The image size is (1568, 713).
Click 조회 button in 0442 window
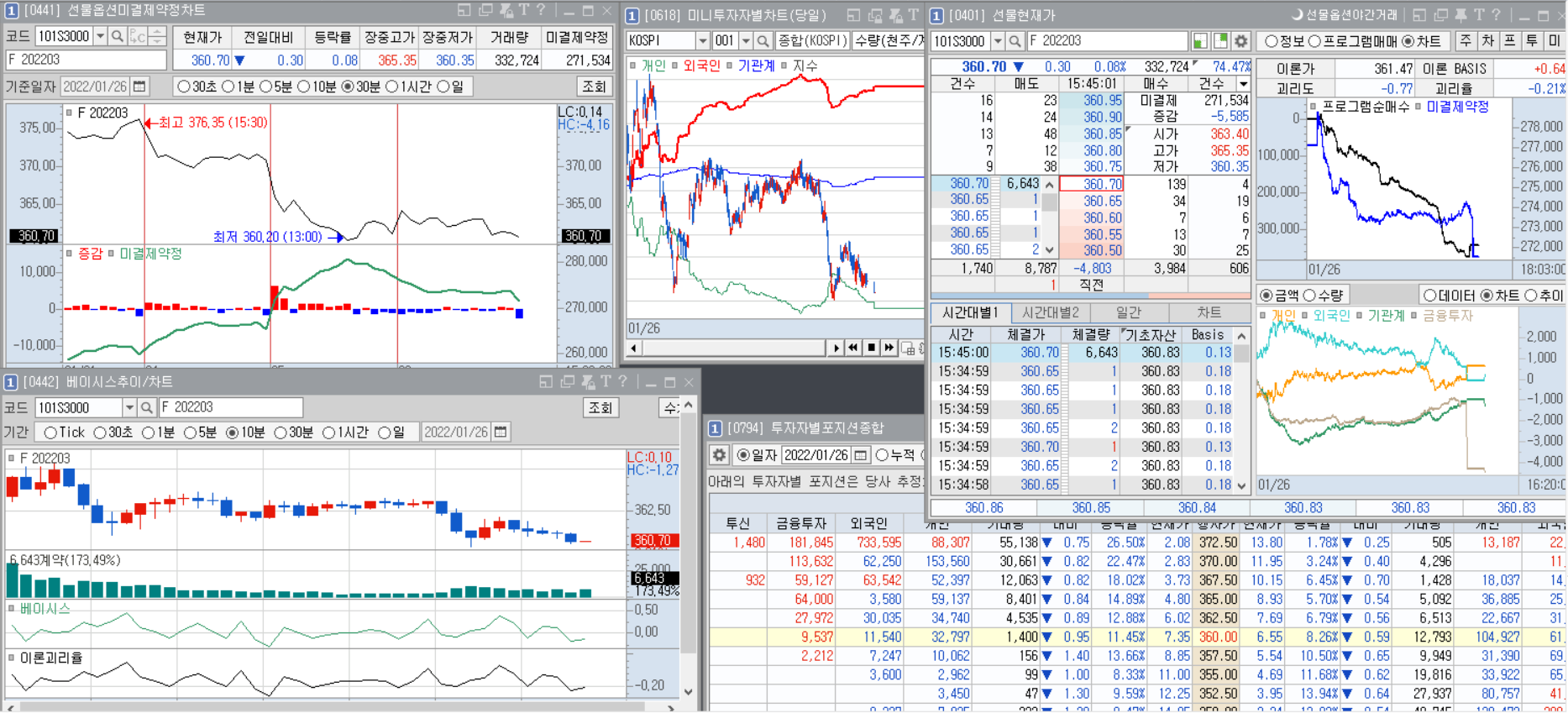point(600,407)
